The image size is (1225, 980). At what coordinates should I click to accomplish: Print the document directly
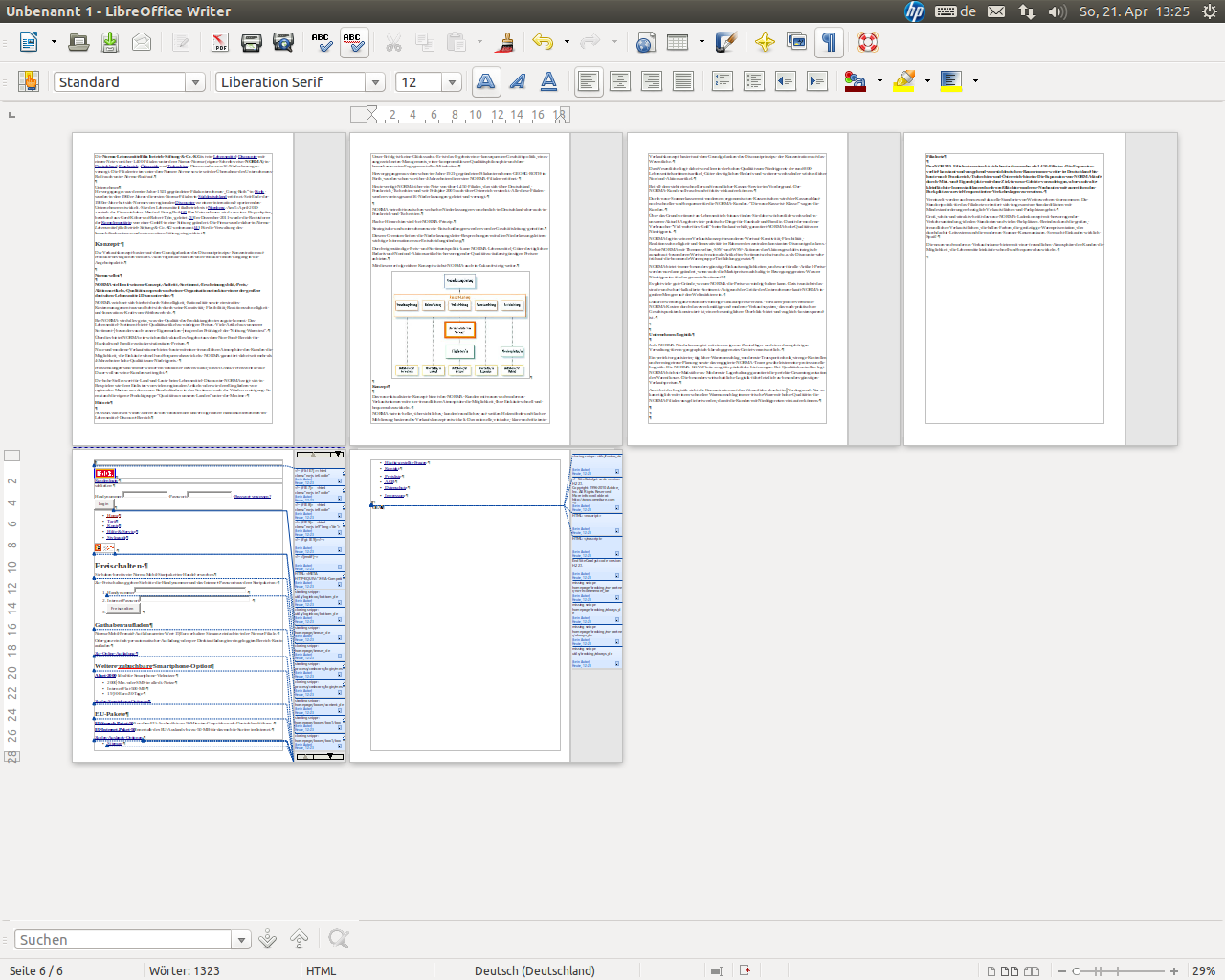(252, 42)
